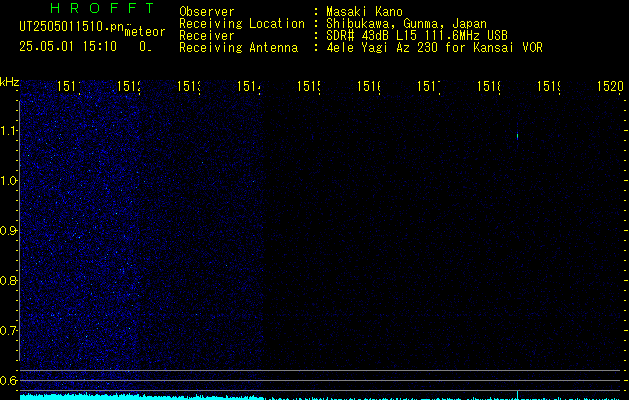Click the SDR# 43dB L15 111.6MHz USB text
Screen dimensions: 629x400
(417, 36)
